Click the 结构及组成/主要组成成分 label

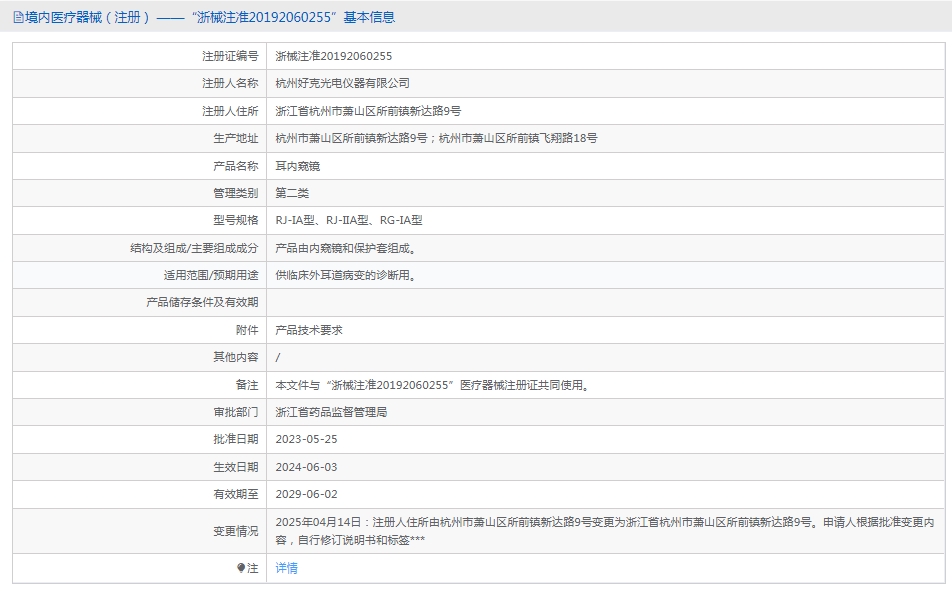pos(194,248)
